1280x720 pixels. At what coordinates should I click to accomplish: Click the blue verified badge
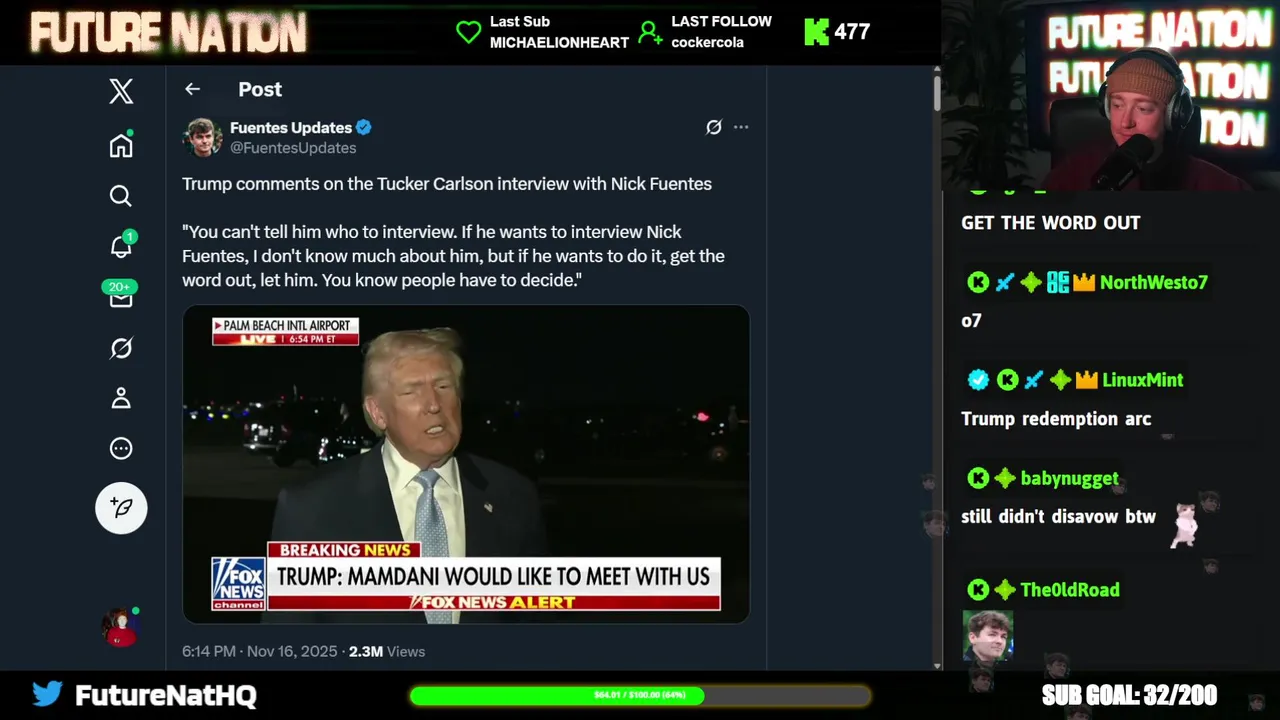coord(364,127)
